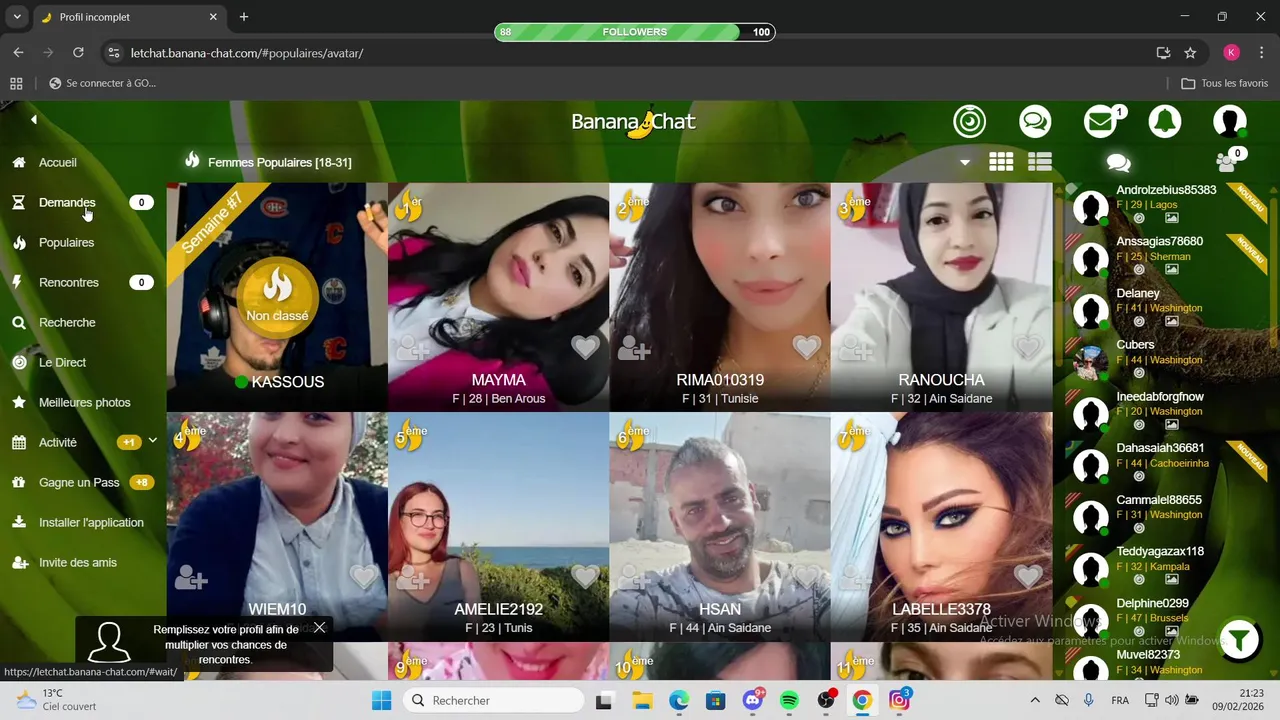Open Spotify from the taskbar
This screenshot has width=1280, height=720.
(789, 700)
